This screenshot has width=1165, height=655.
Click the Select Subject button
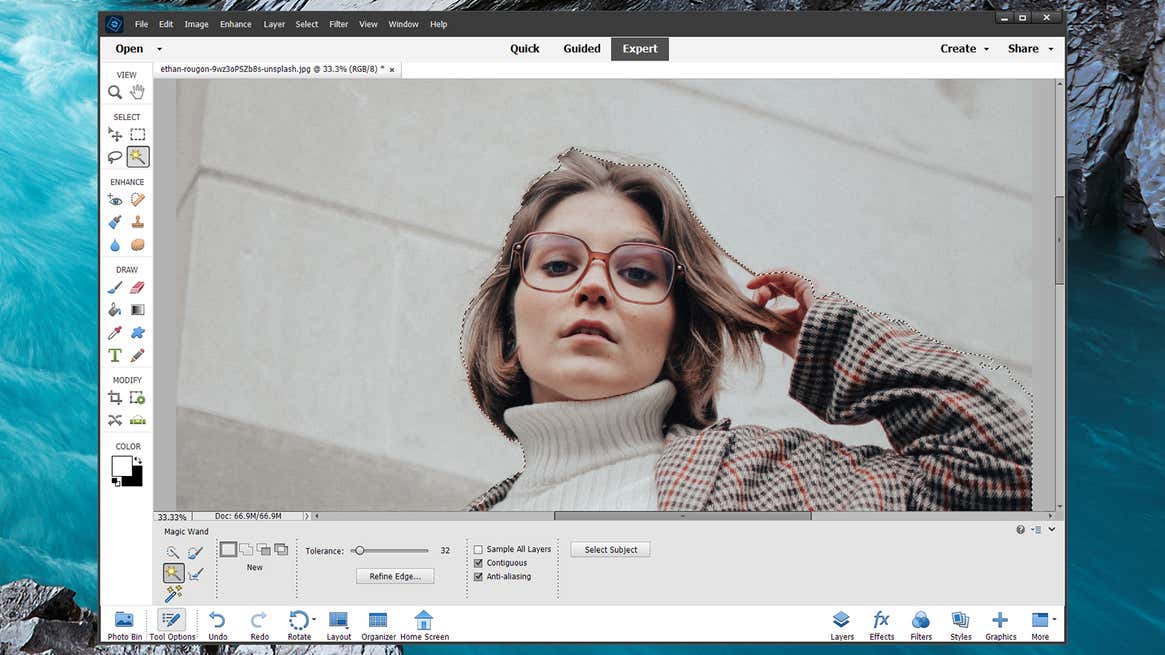click(610, 550)
